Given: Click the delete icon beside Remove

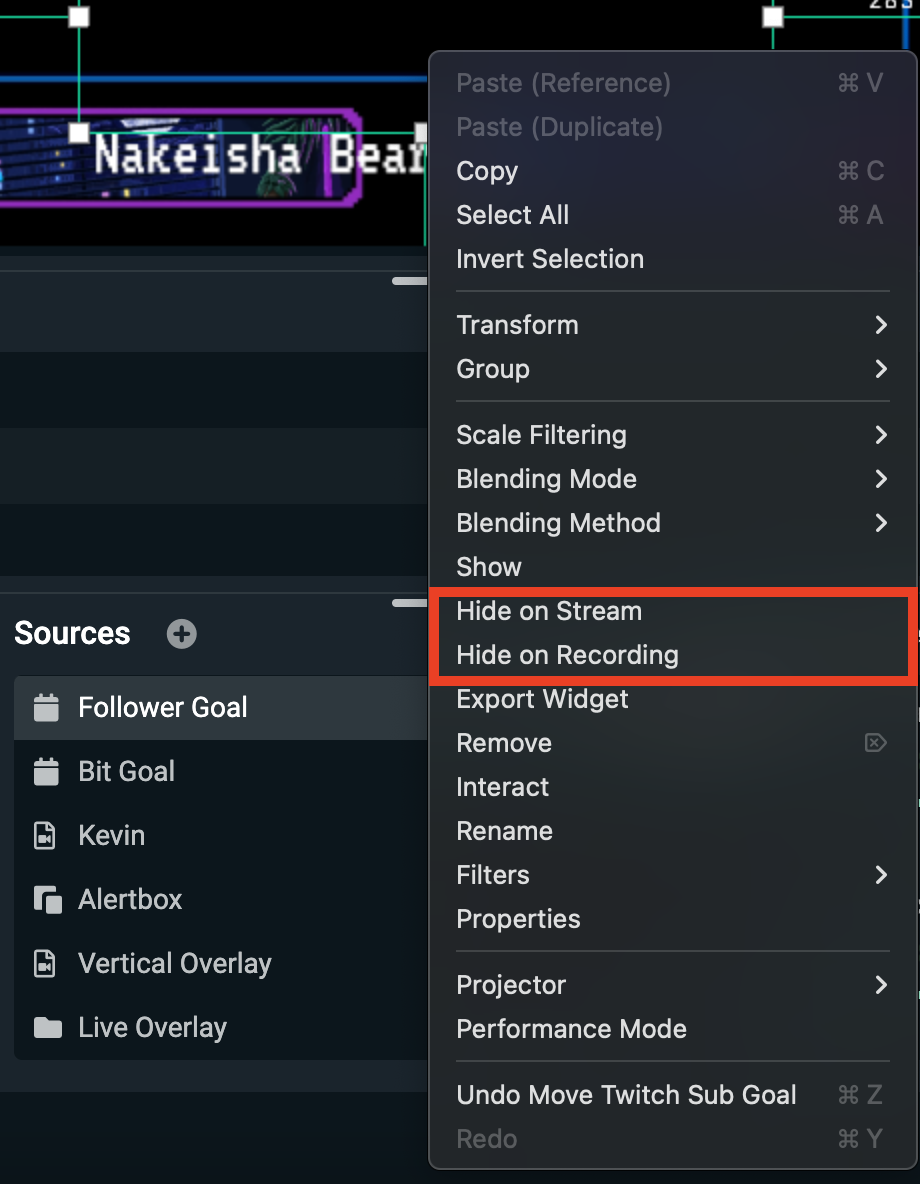Looking at the screenshot, I should click(x=875, y=743).
